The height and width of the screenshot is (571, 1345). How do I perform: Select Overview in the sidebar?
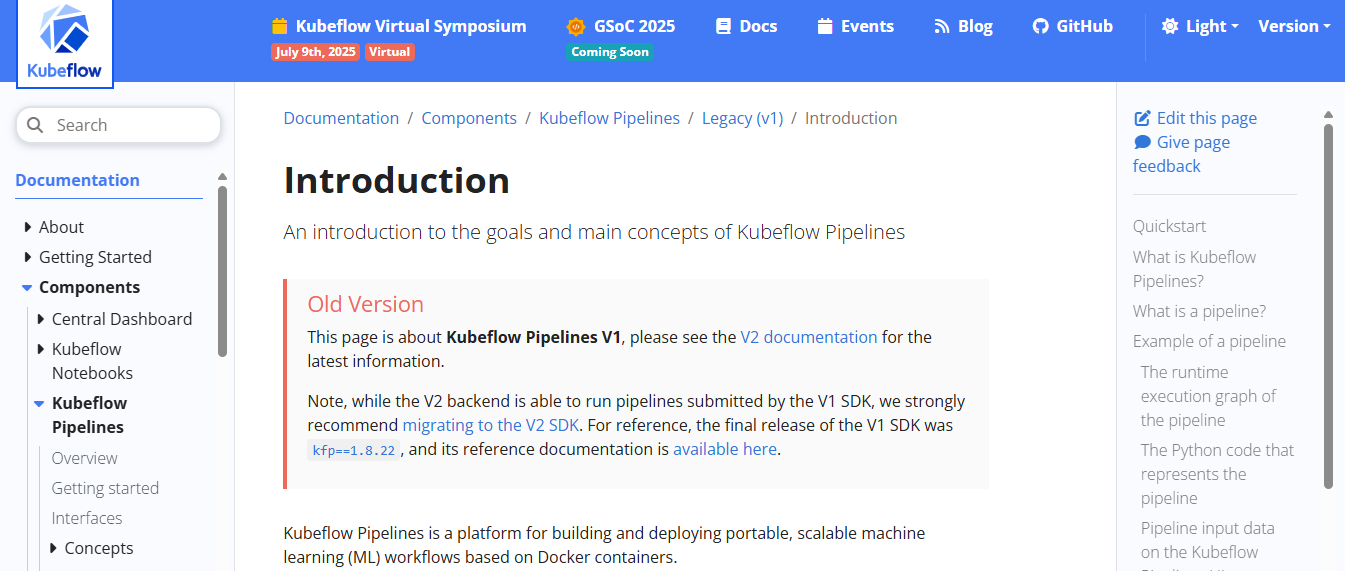coord(85,458)
